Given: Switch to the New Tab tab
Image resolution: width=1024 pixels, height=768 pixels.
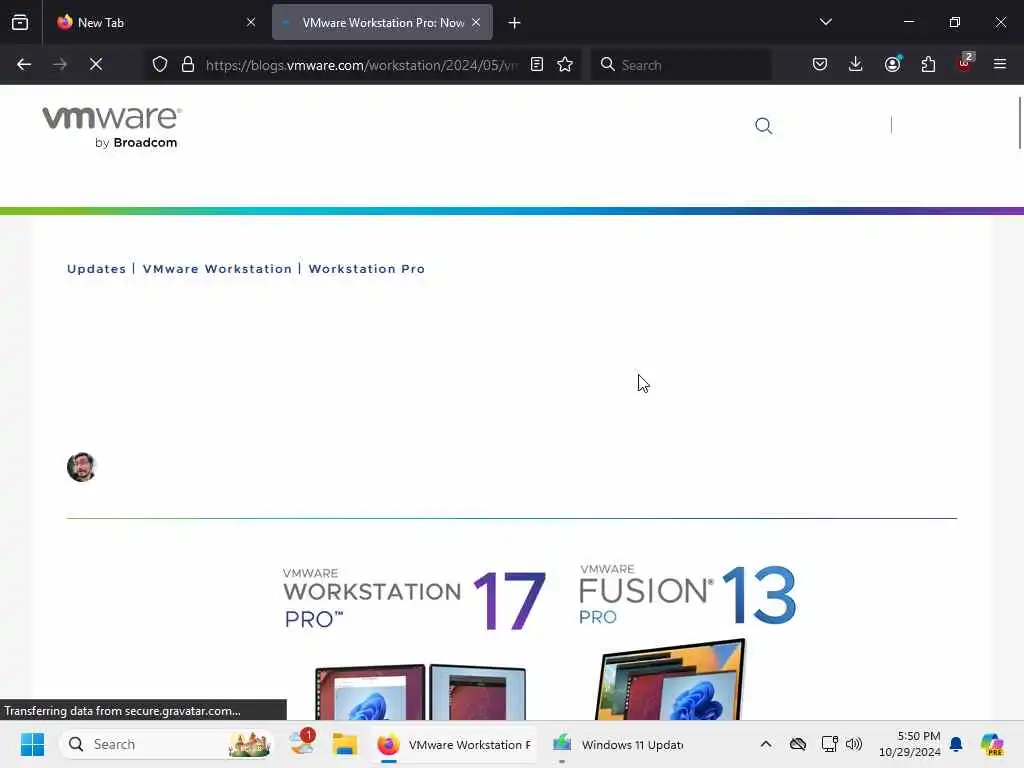Looking at the screenshot, I should coord(155,23).
